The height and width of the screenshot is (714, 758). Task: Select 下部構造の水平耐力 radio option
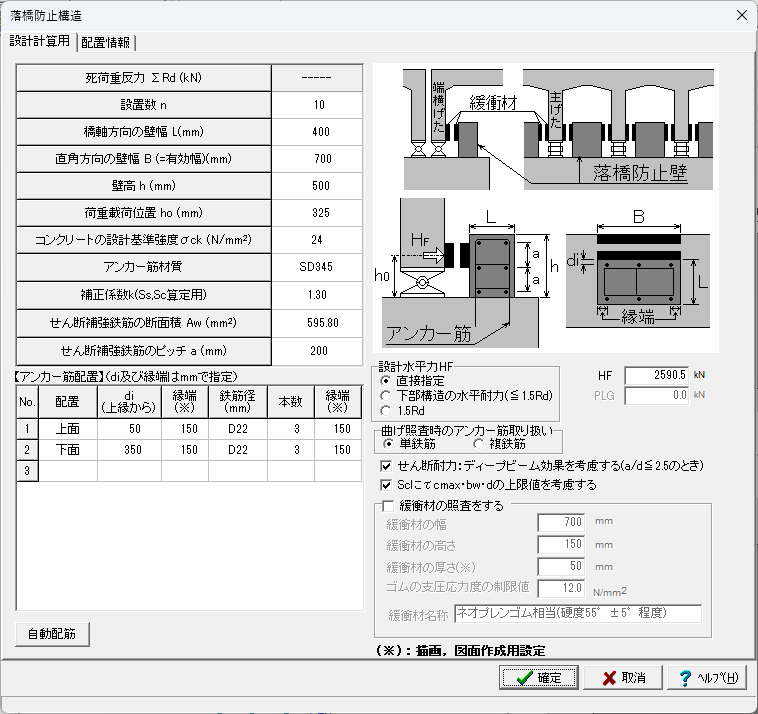[x=386, y=395]
